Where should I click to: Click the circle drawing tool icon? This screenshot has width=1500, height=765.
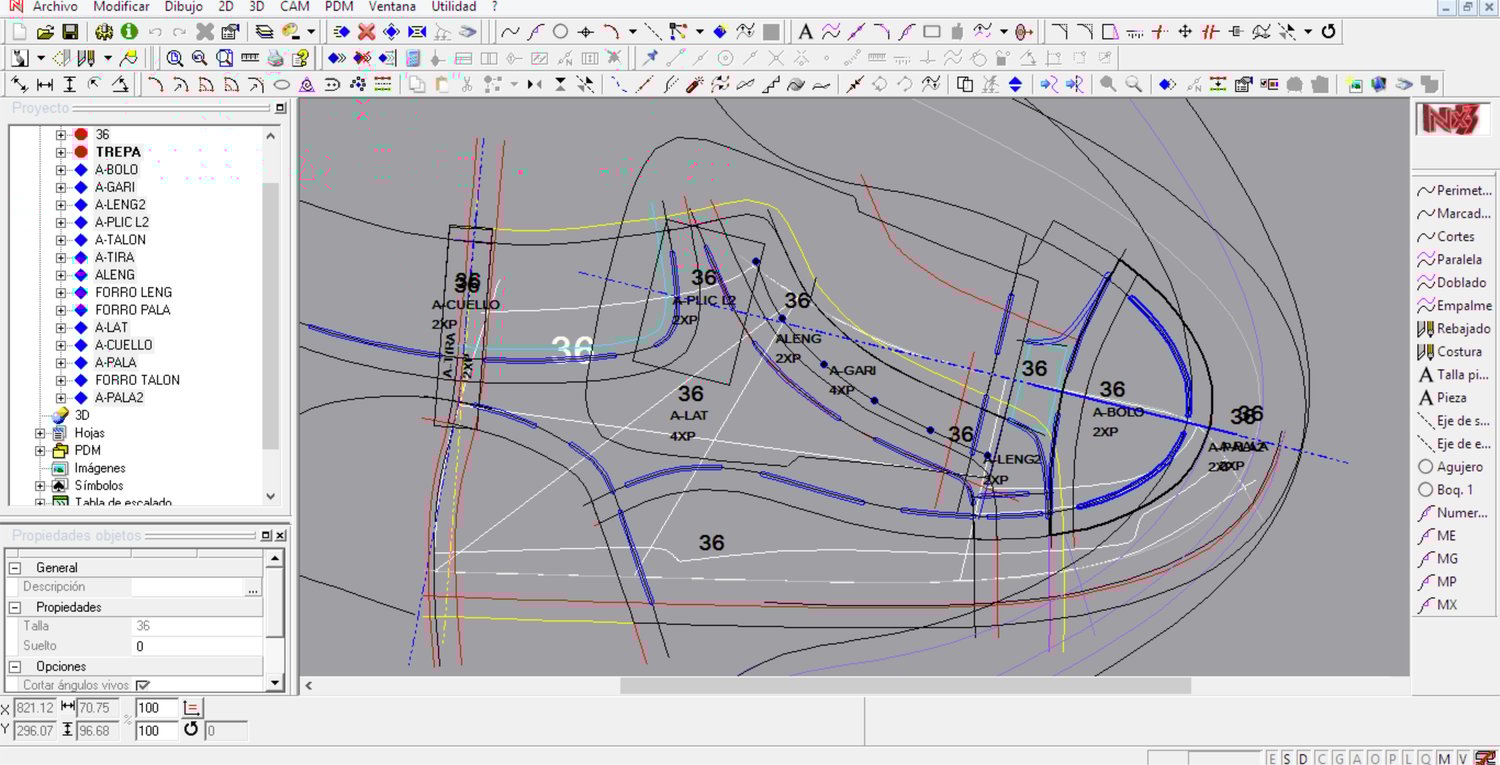pos(560,32)
